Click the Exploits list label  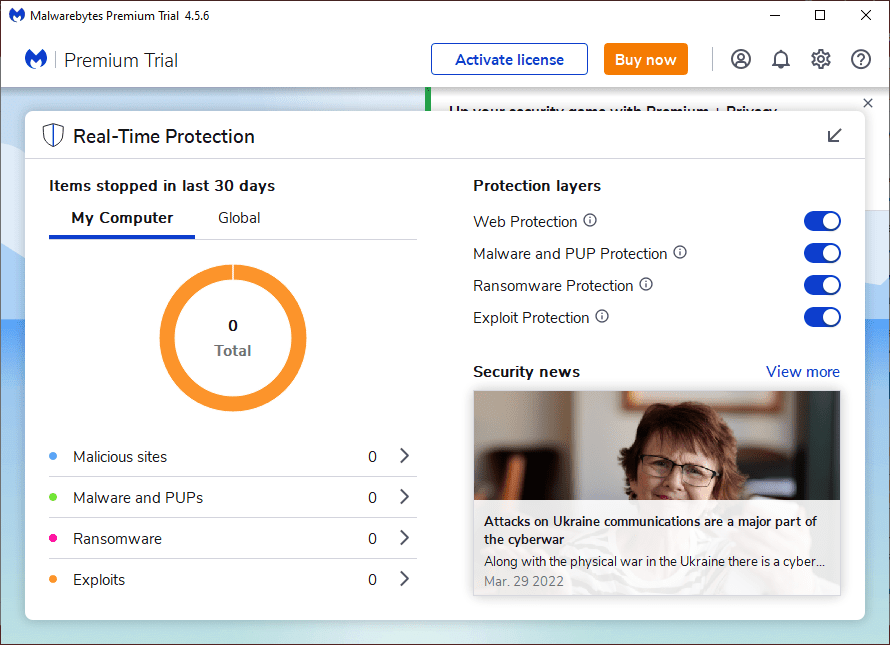coord(99,580)
